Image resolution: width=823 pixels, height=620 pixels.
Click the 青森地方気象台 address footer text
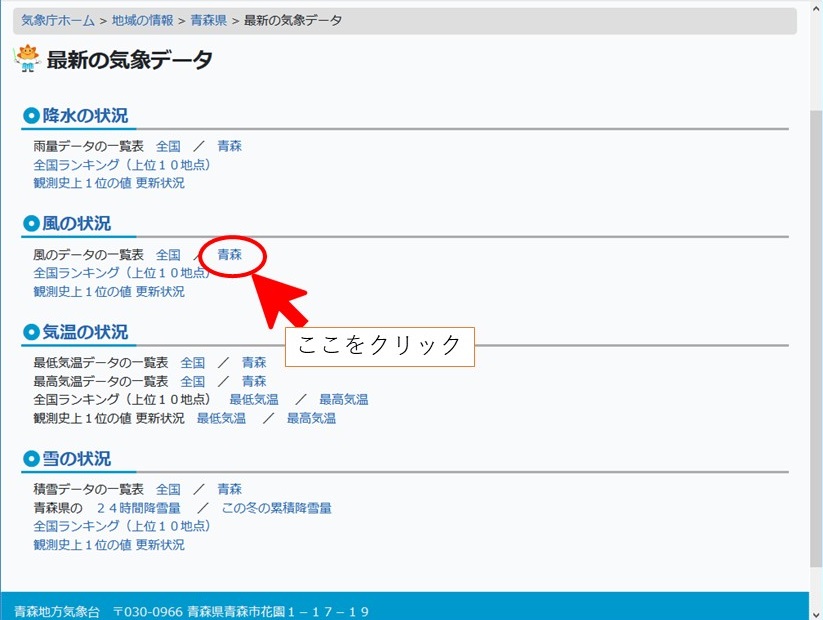click(x=191, y=612)
